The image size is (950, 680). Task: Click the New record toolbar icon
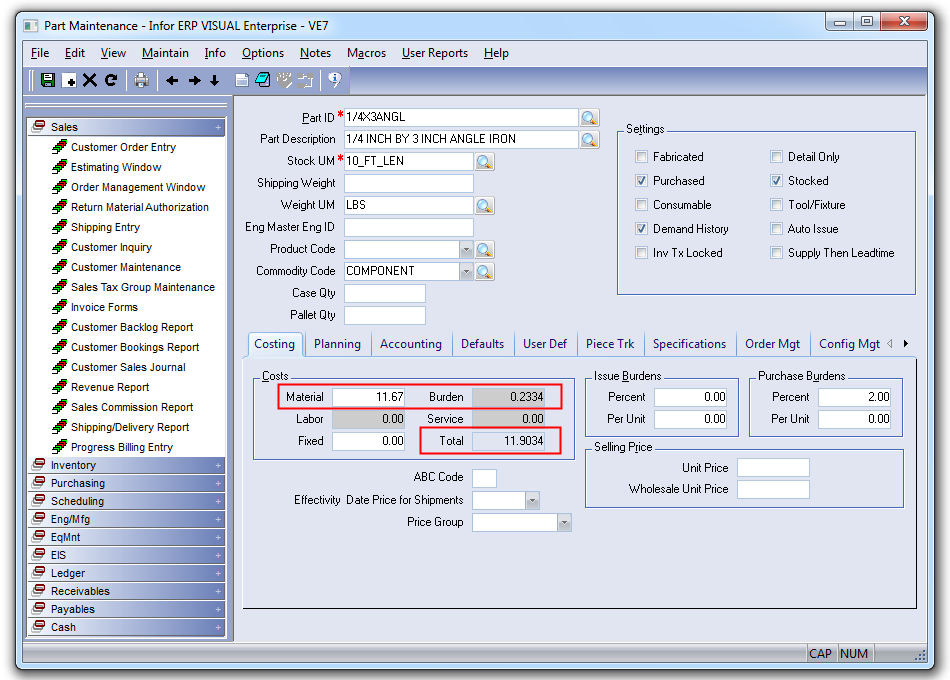pos(70,80)
